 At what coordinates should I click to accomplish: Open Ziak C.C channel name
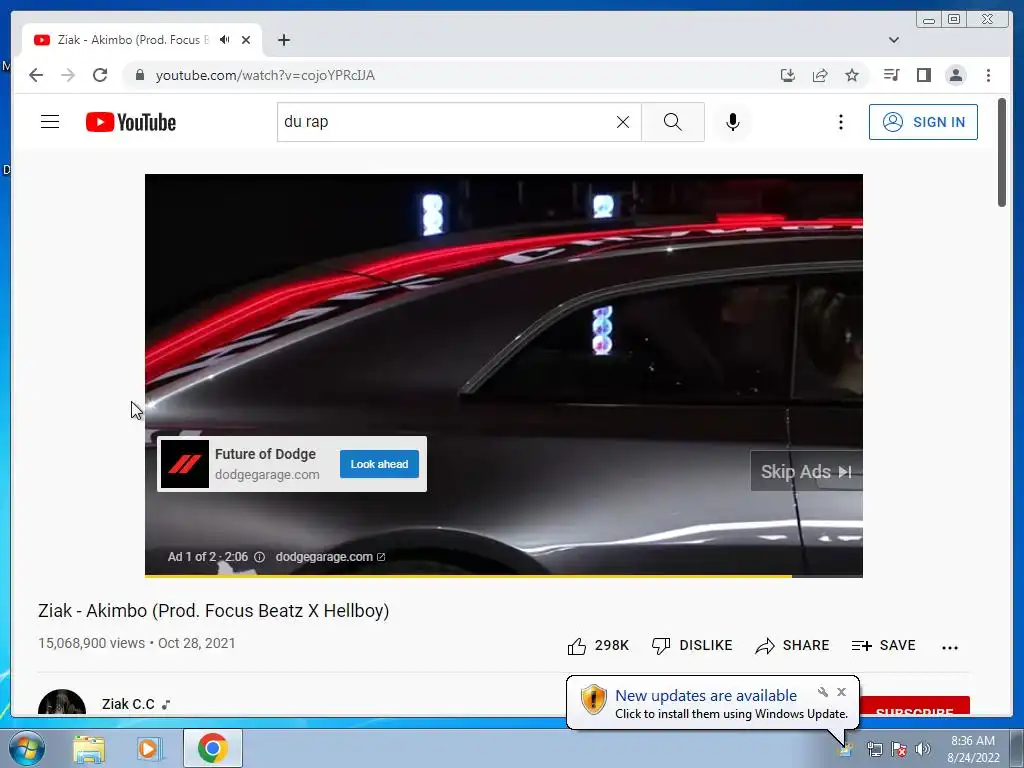click(128, 704)
